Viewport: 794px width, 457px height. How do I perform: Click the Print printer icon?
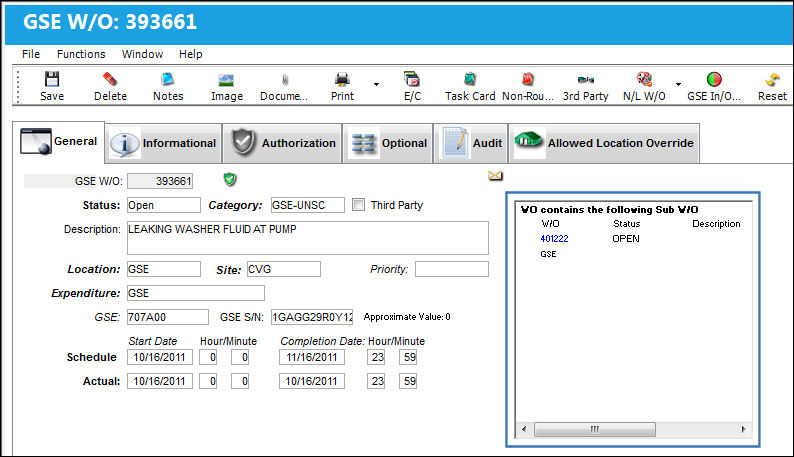pos(342,80)
